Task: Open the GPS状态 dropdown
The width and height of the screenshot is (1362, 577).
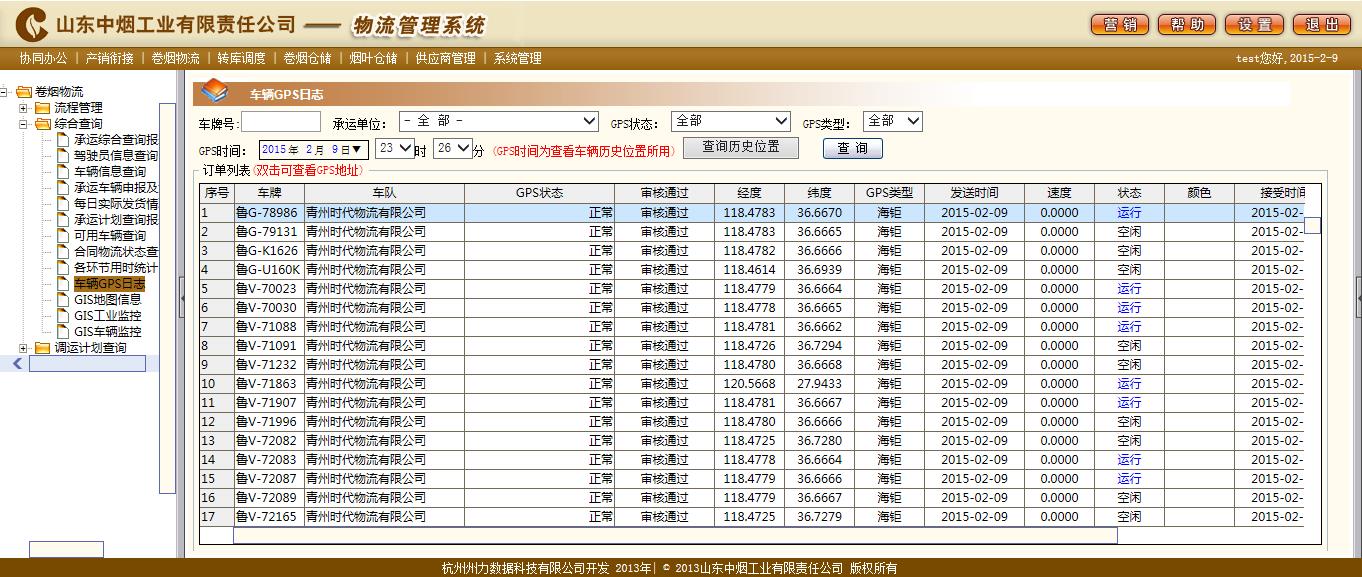Action: coord(731,121)
